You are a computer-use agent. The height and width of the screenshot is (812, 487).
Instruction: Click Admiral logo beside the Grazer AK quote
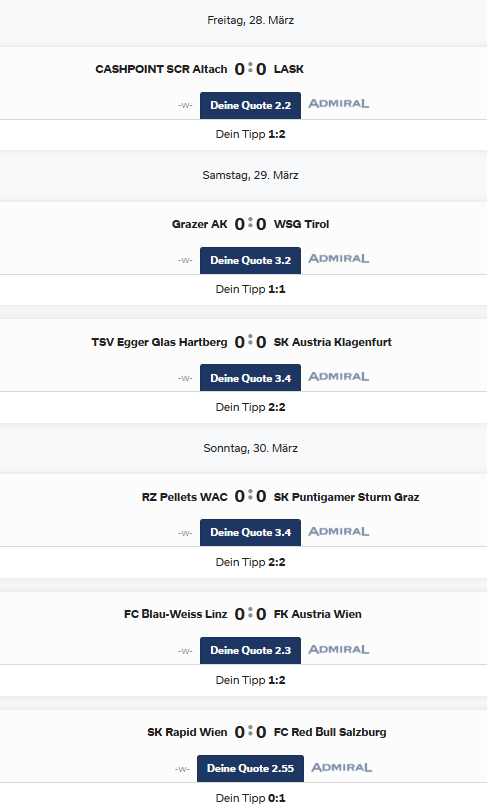click(339, 258)
